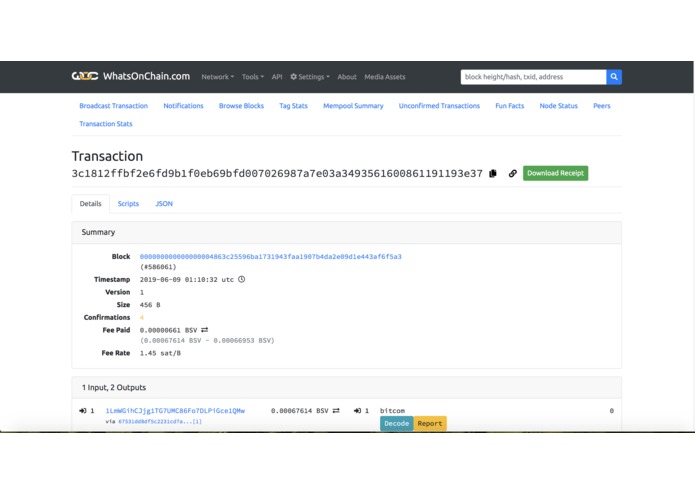Image resolution: width=695 pixels, height=494 pixels.
Task: Open the About page
Action: pos(347,77)
